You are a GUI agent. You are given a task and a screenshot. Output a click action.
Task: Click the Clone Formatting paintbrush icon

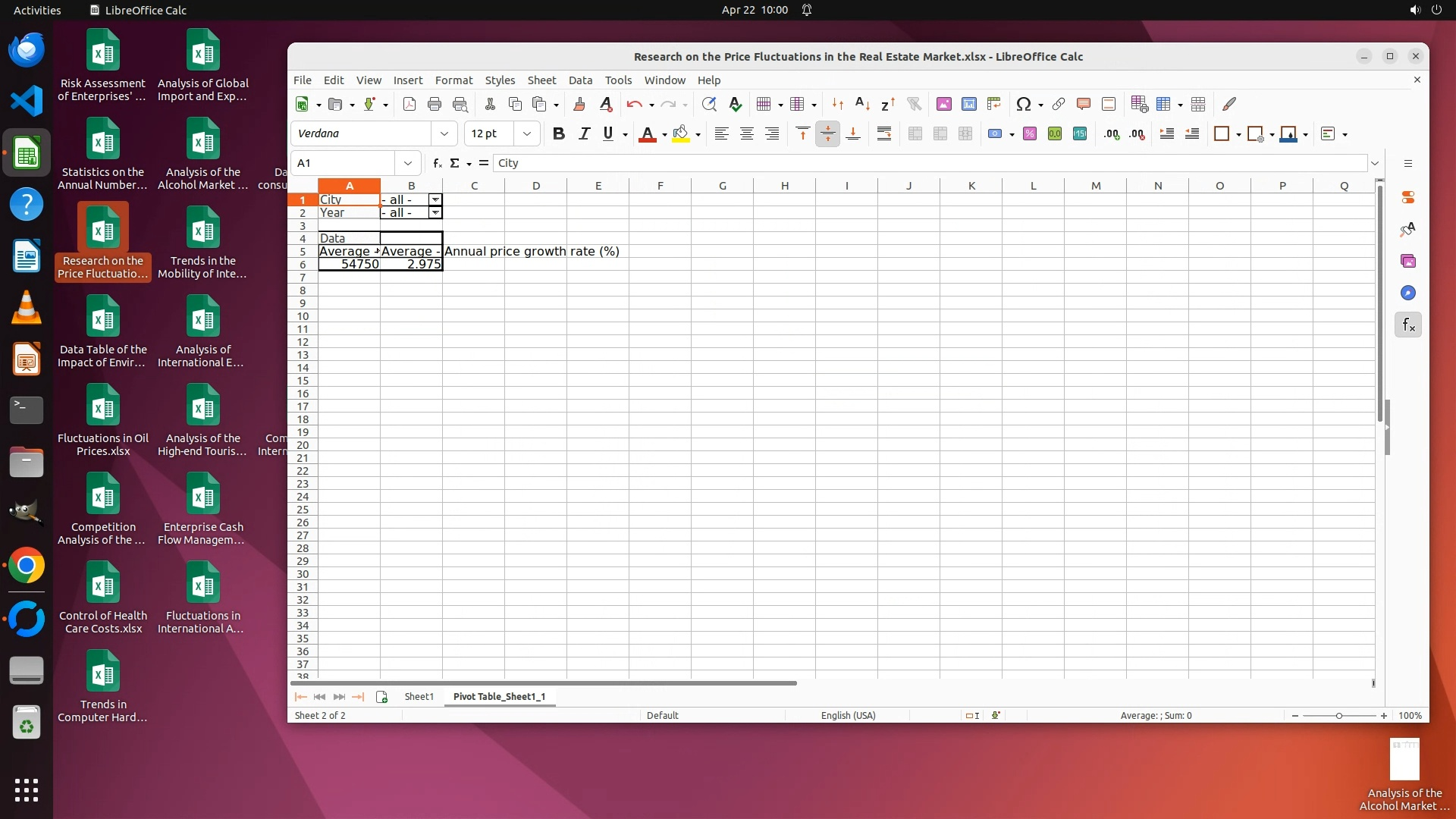coord(579,105)
